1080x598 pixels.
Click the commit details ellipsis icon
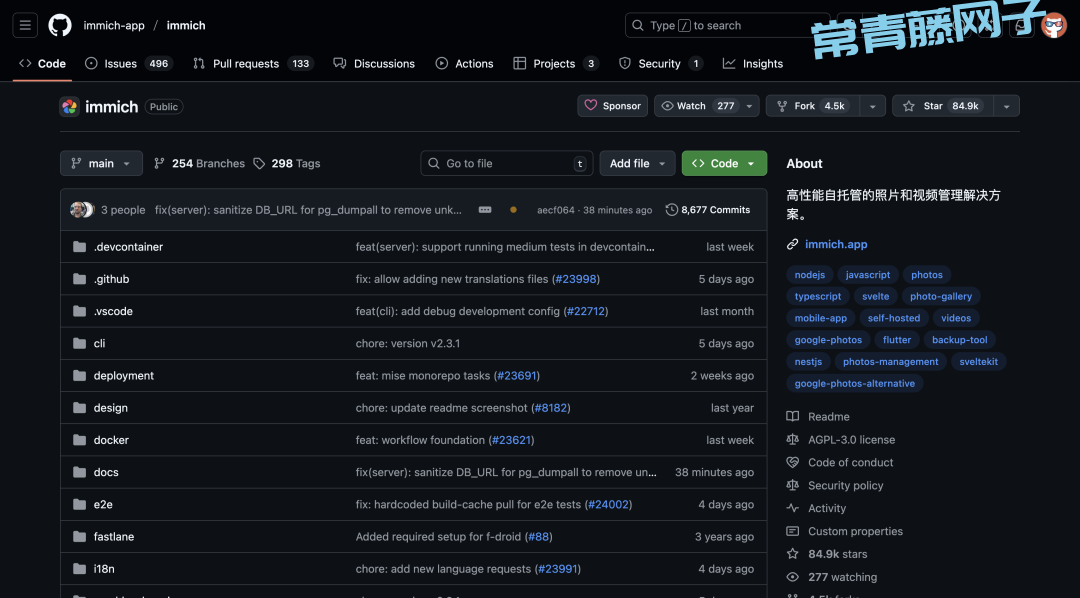[485, 210]
